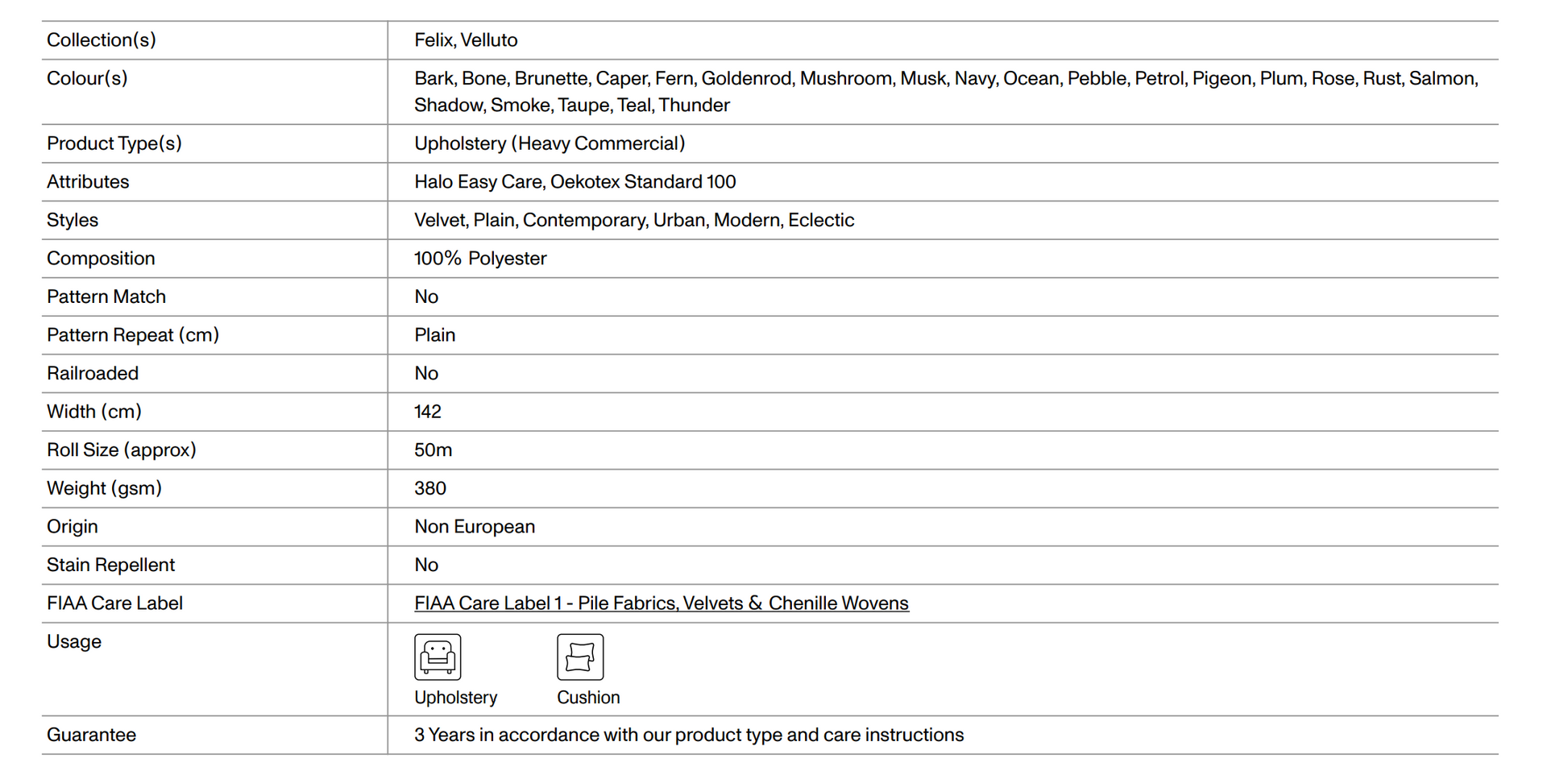The height and width of the screenshot is (775, 1568).
Task: Click the 3 Years guarantee text
Action: (688, 735)
